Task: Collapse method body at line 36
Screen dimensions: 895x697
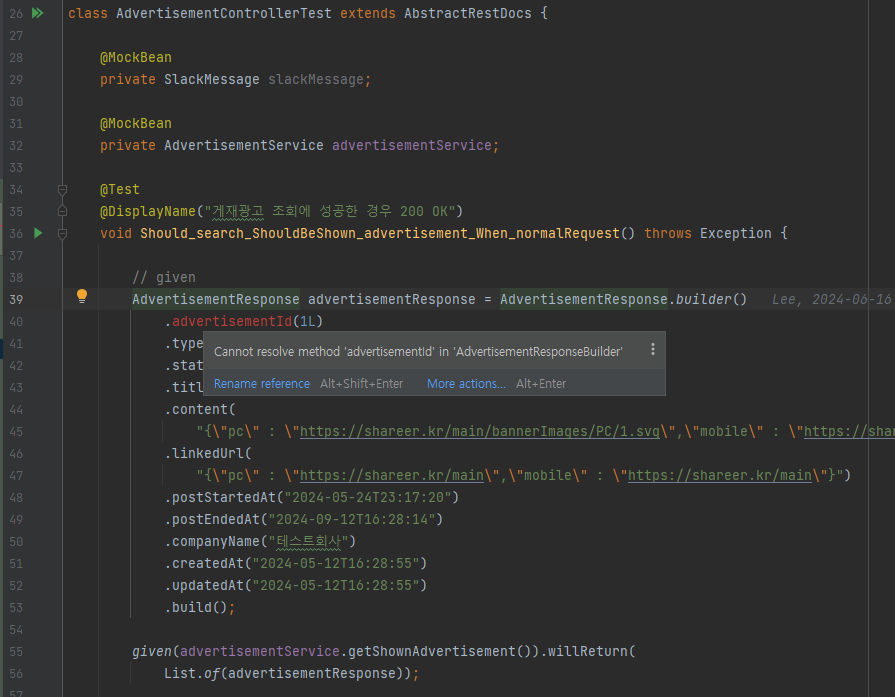Action: point(62,233)
